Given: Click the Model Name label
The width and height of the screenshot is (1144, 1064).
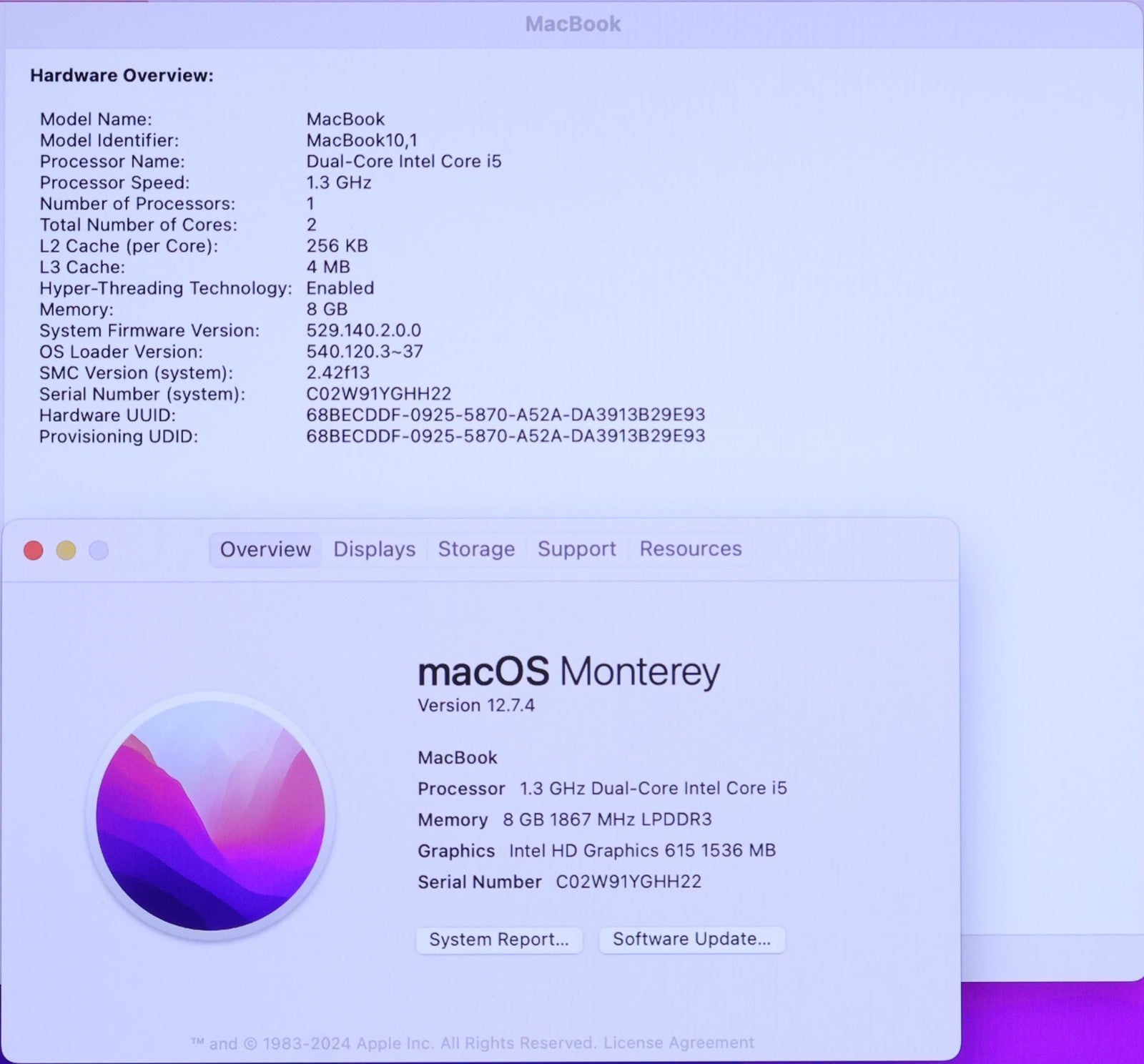Looking at the screenshot, I should (96, 119).
